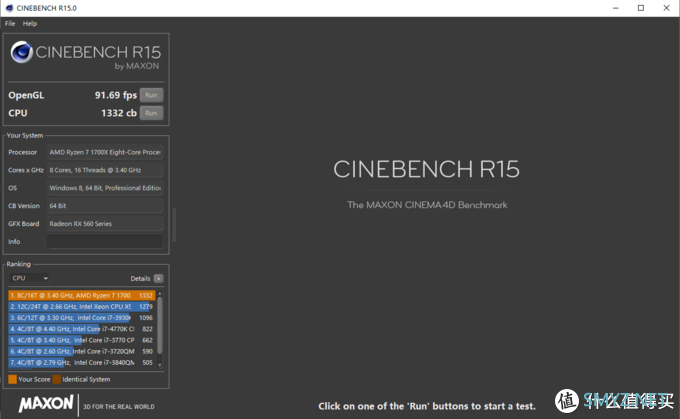
Task: Click the ranking list scrollbar thumb
Action: coord(160,325)
